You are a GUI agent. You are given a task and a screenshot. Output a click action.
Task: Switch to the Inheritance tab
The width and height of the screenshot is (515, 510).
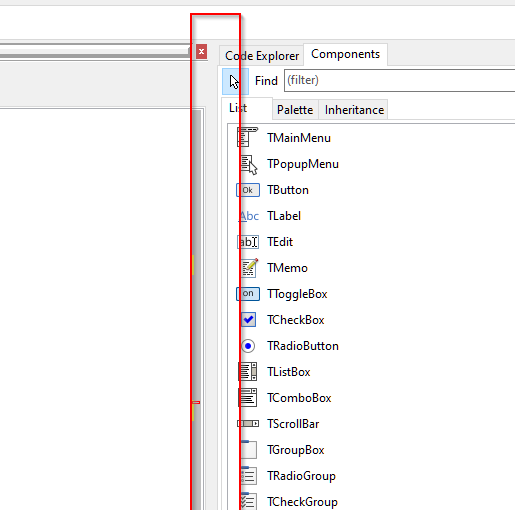354,110
